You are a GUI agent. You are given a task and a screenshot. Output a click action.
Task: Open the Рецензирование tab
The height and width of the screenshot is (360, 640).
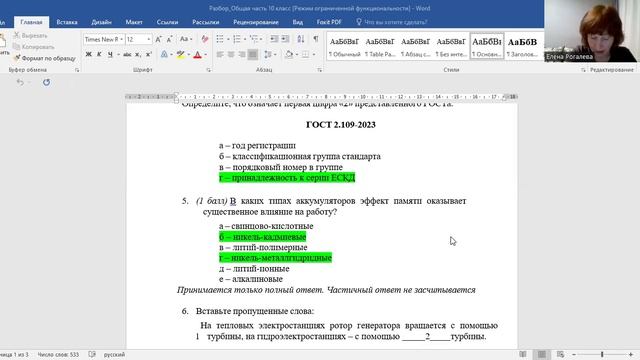(x=256, y=22)
